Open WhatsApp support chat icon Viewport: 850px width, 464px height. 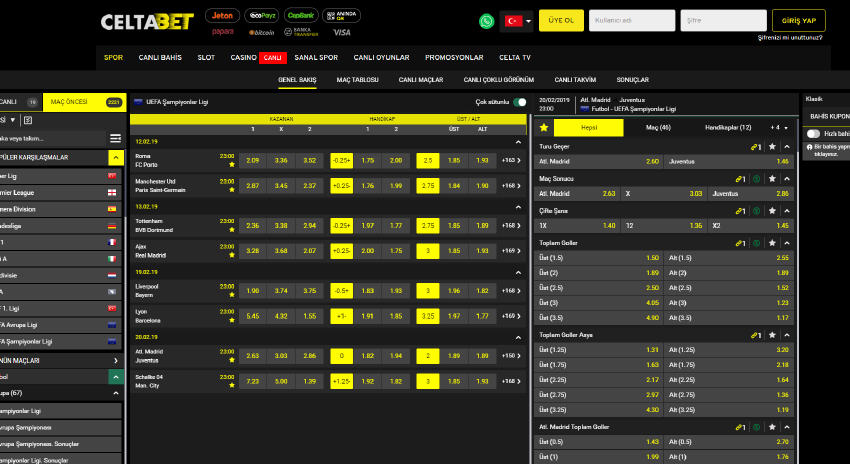pos(487,21)
